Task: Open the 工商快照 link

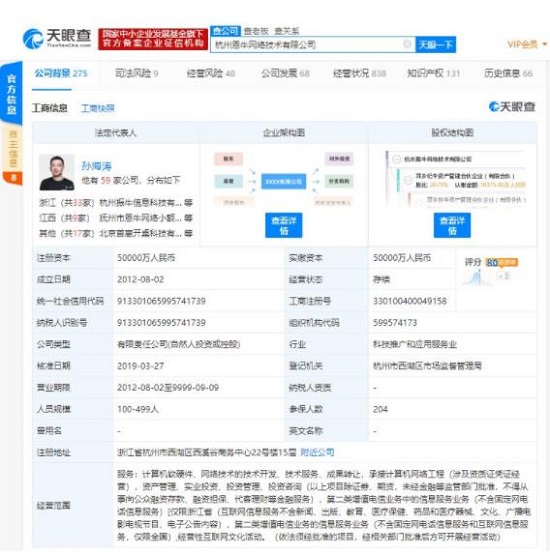Action: coord(98,108)
